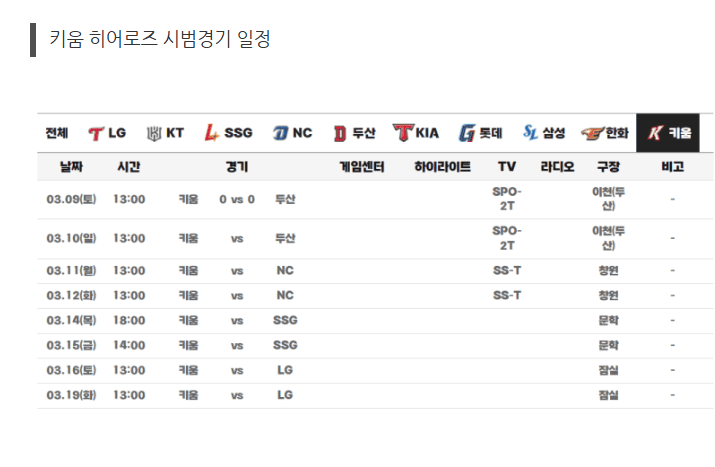Image resolution: width=715 pixels, height=467 pixels.
Task: Click the 게임센터 column header
Action: 362,167
